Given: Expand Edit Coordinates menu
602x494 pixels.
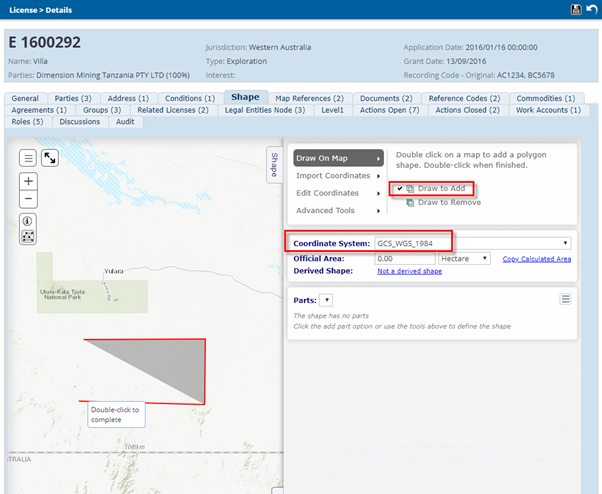Looking at the screenshot, I should pos(338,193).
